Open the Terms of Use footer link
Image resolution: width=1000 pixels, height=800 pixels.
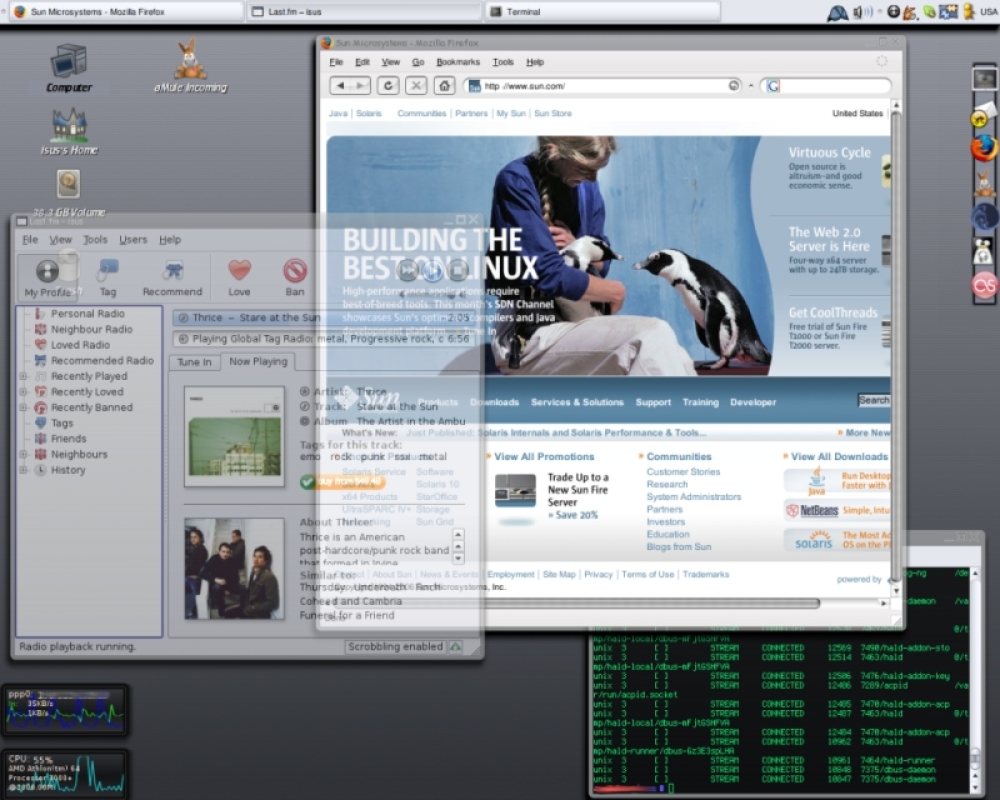tap(647, 574)
